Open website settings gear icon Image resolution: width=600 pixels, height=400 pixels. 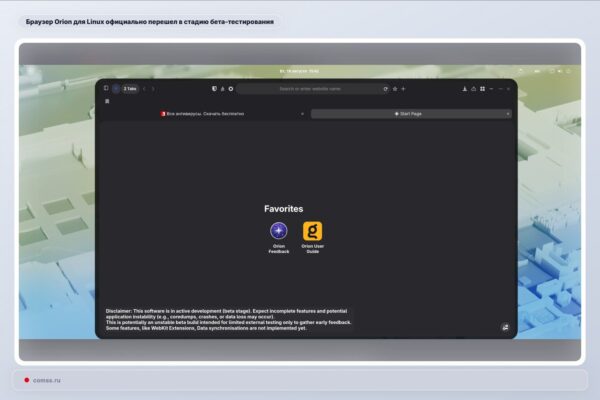coord(231,89)
